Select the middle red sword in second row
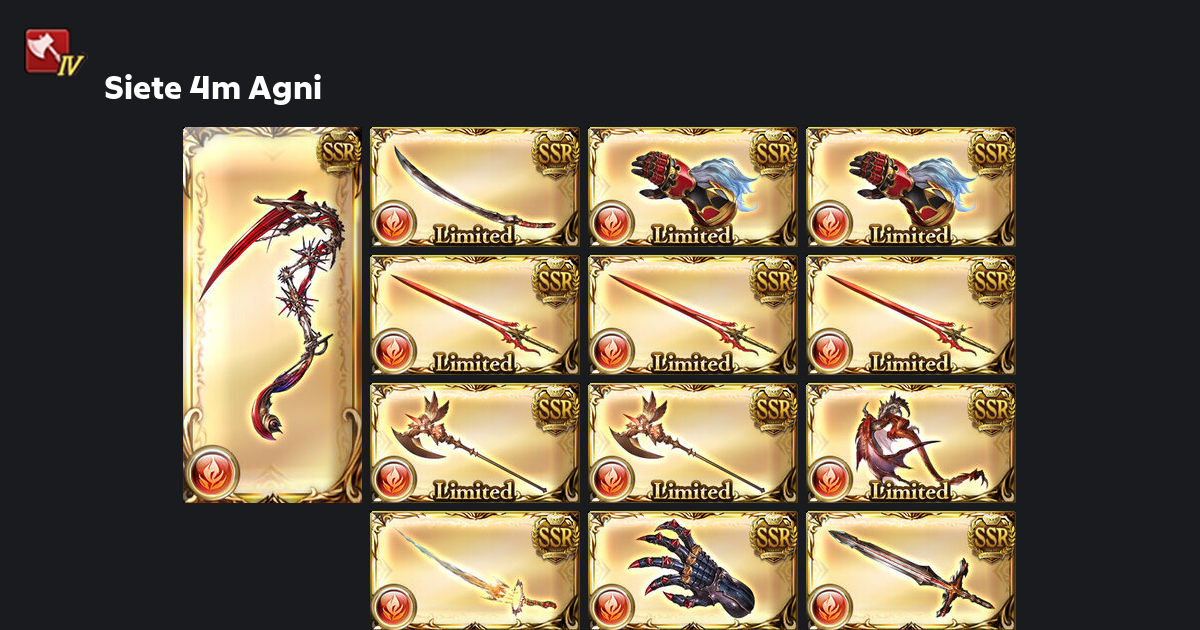 (693, 315)
